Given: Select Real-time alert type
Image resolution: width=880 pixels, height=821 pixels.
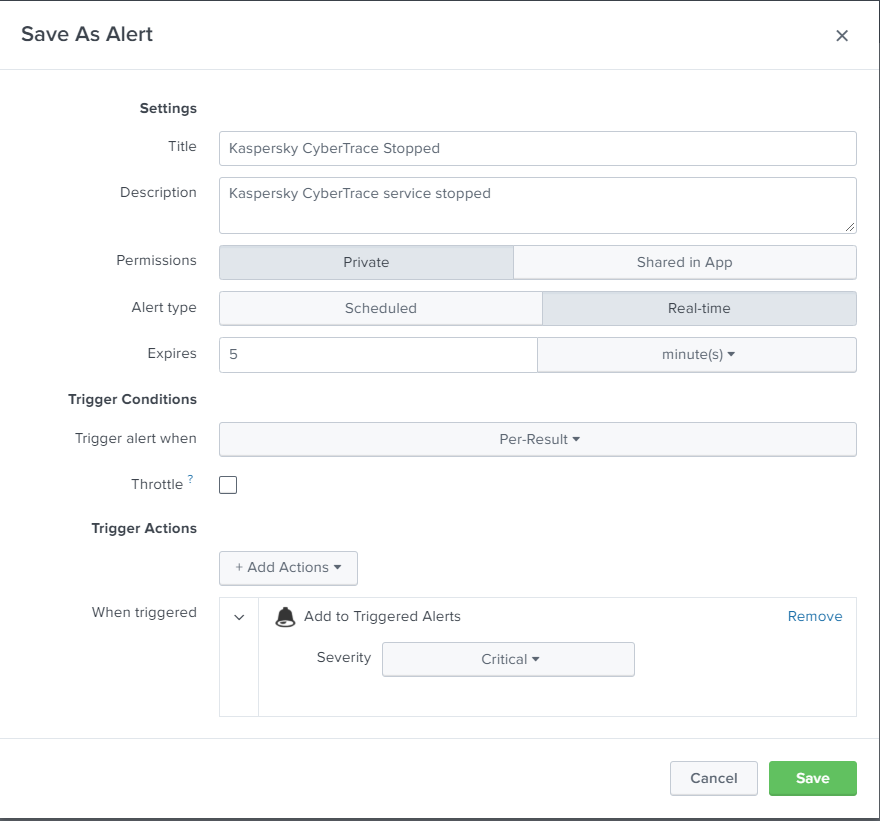Looking at the screenshot, I should click(699, 308).
